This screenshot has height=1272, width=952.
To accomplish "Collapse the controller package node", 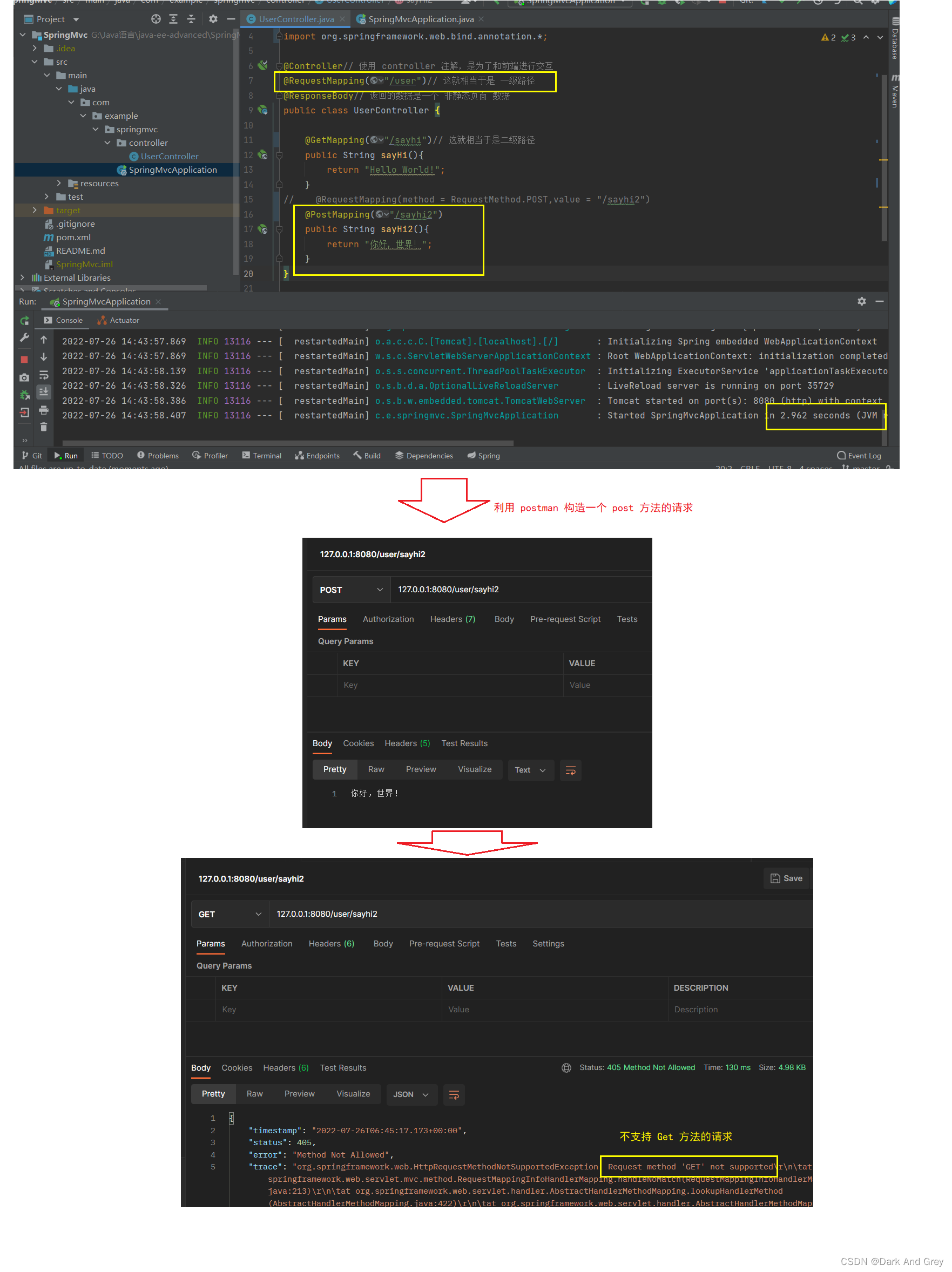I will coord(107,143).
